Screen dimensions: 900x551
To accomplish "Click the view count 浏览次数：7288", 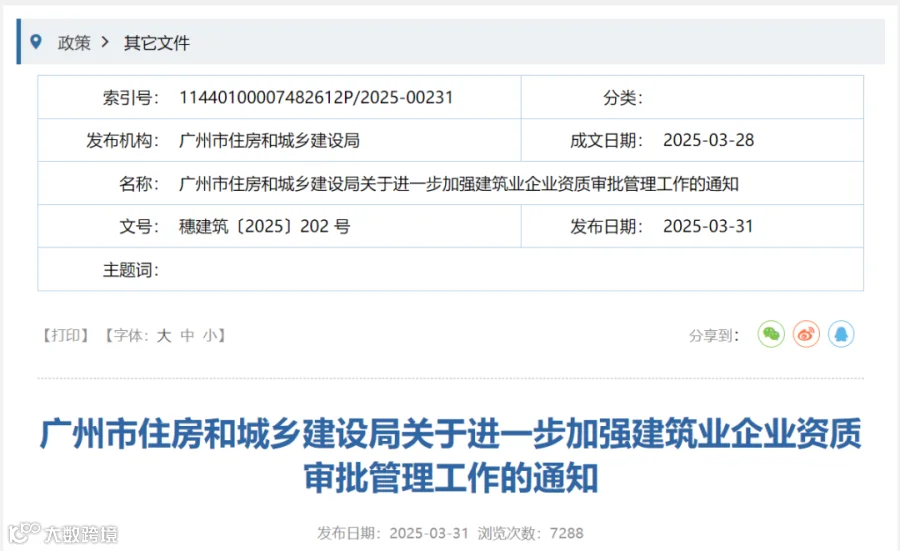I will click(x=530, y=533).
